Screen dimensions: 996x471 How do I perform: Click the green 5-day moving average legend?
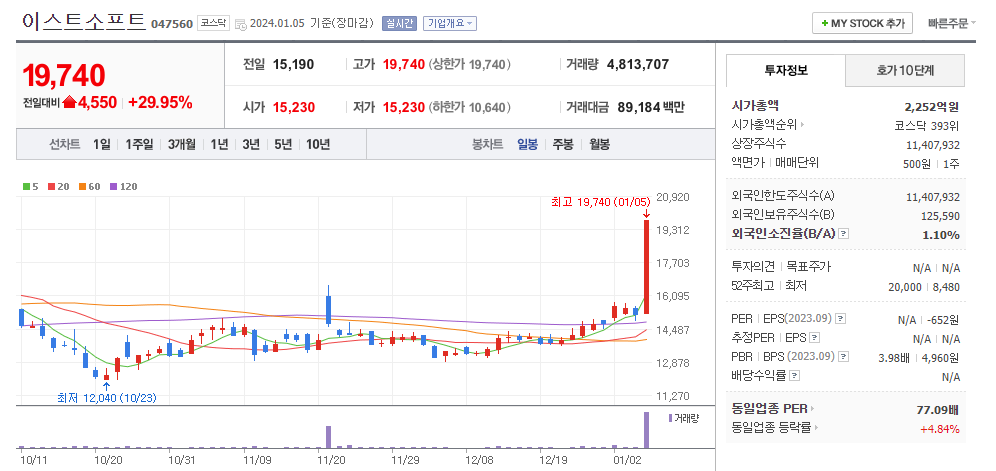pos(30,187)
